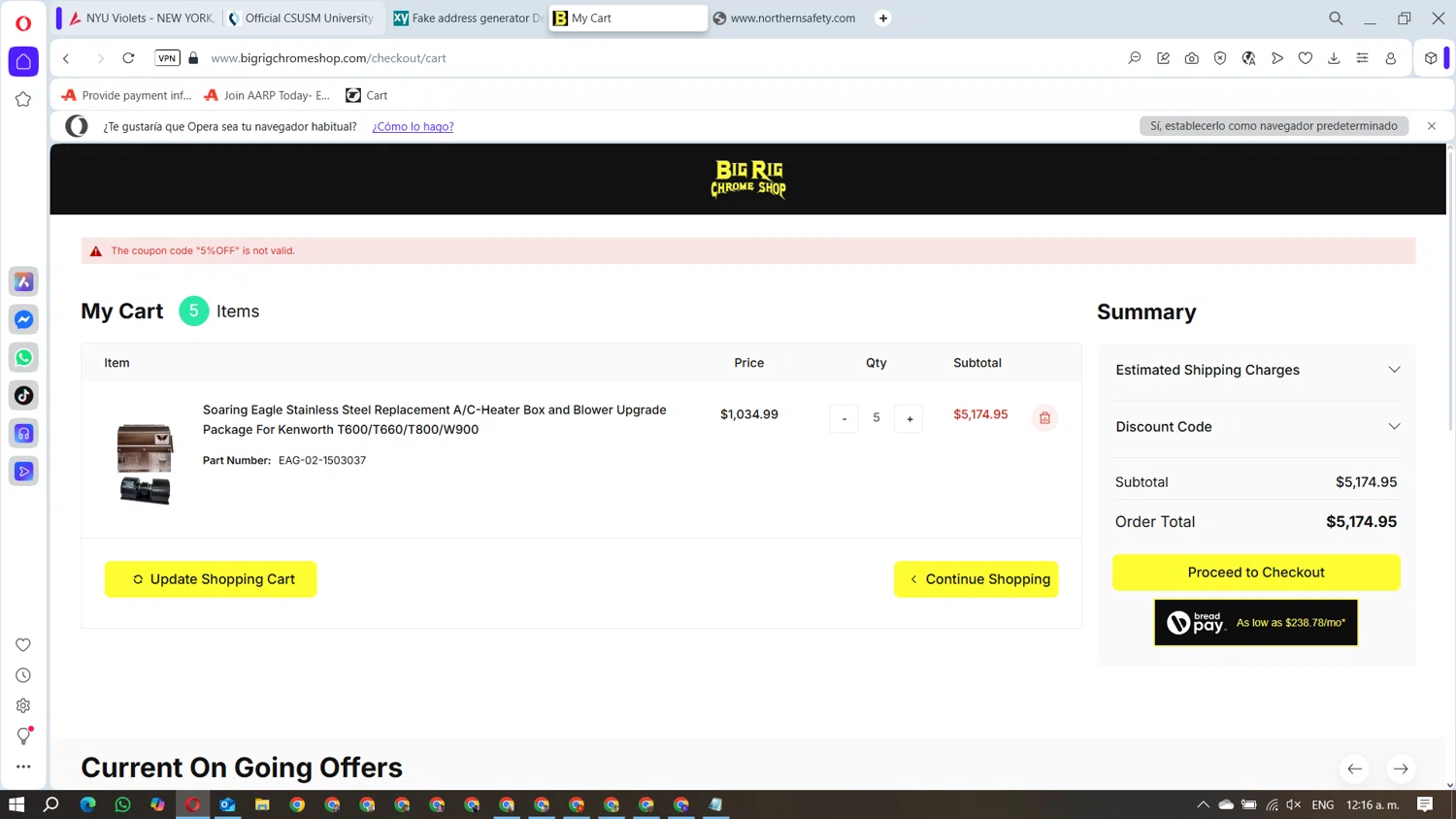The height and width of the screenshot is (819, 1456).
Task: Expand Estimated Shipping Charges section
Action: click(1256, 370)
